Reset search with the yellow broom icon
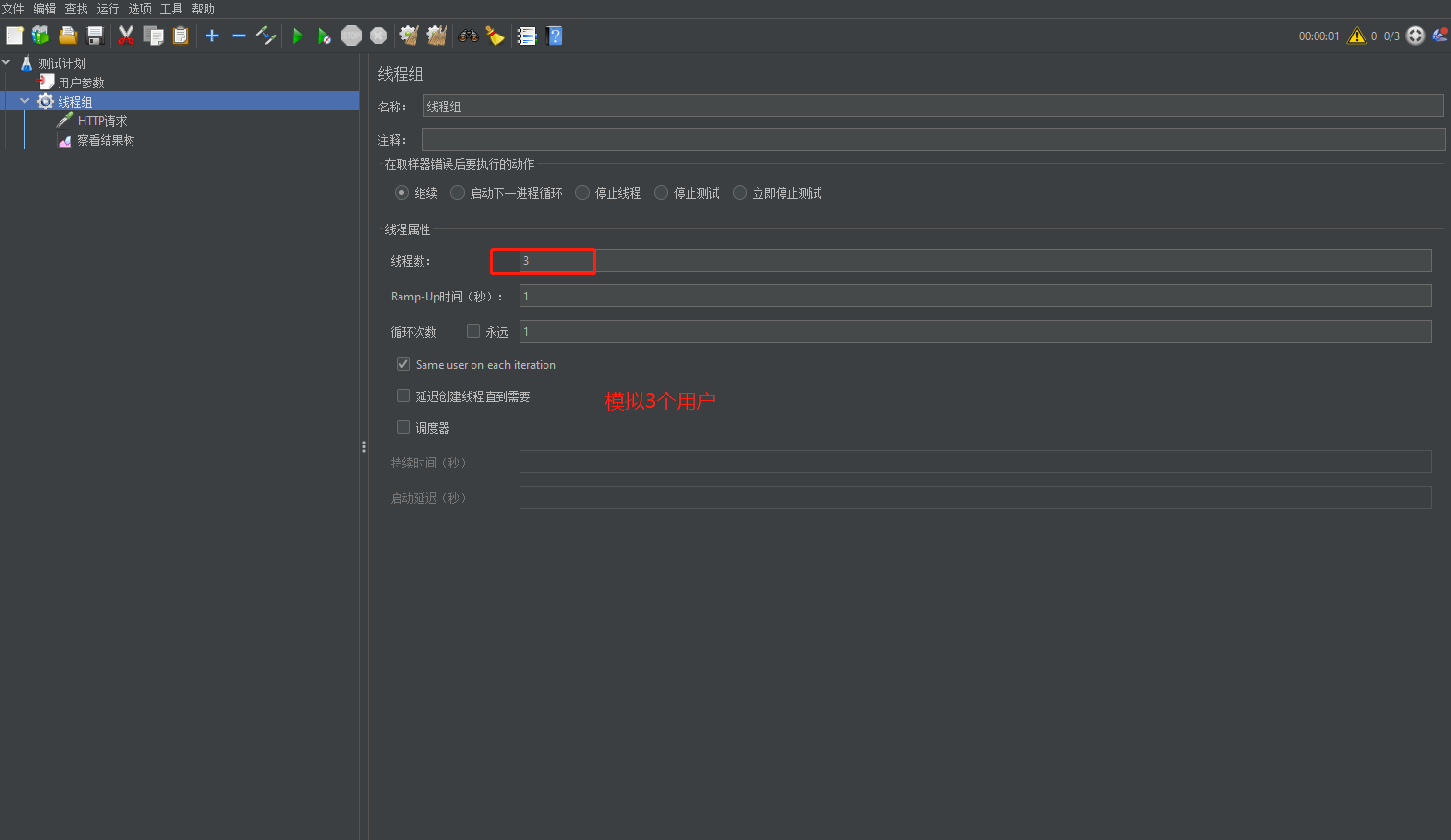Image resolution: width=1451 pixels, height=840 pixels. [496, 36]
